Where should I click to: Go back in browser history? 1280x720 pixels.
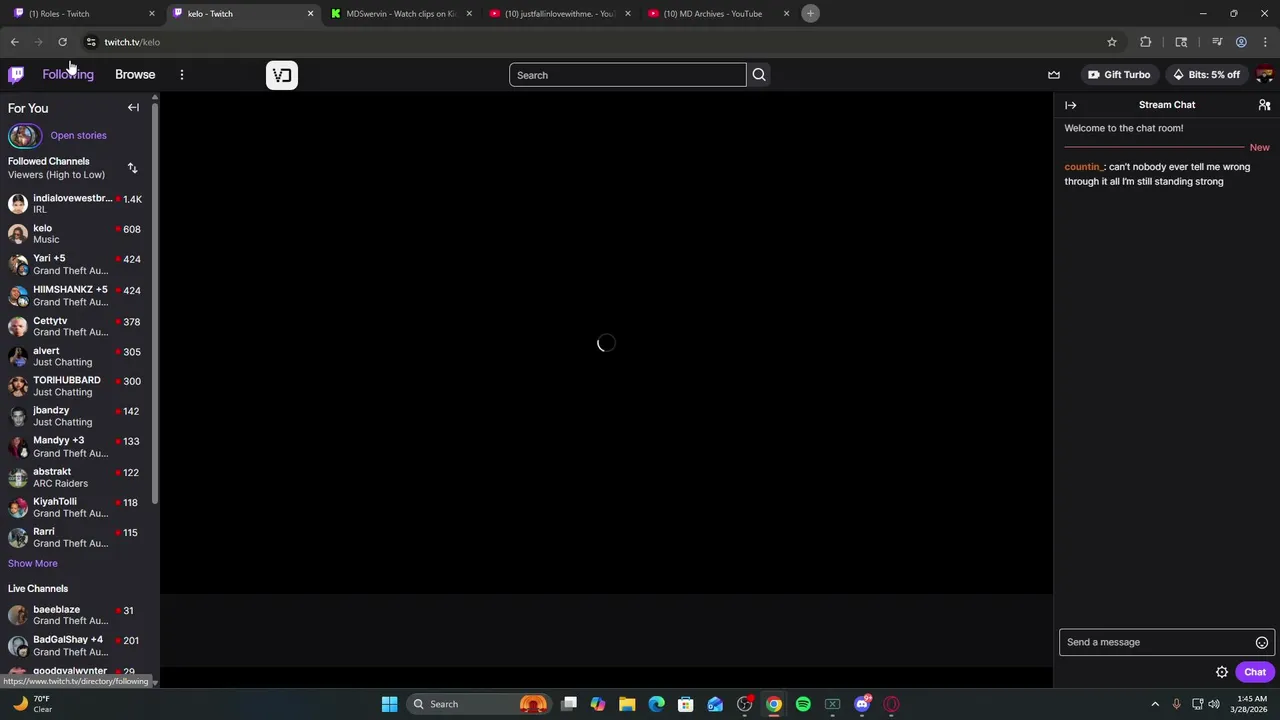tap(14, 42)
